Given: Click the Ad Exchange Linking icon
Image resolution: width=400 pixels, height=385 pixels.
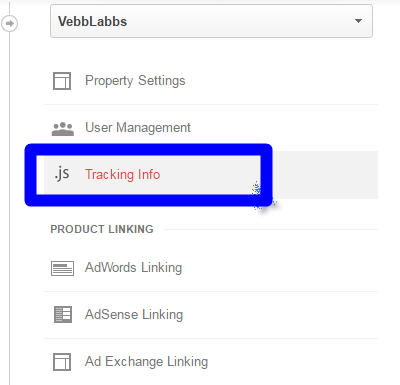Looking at the screenshot, I should pyautogui.click(x=62, y=362).
